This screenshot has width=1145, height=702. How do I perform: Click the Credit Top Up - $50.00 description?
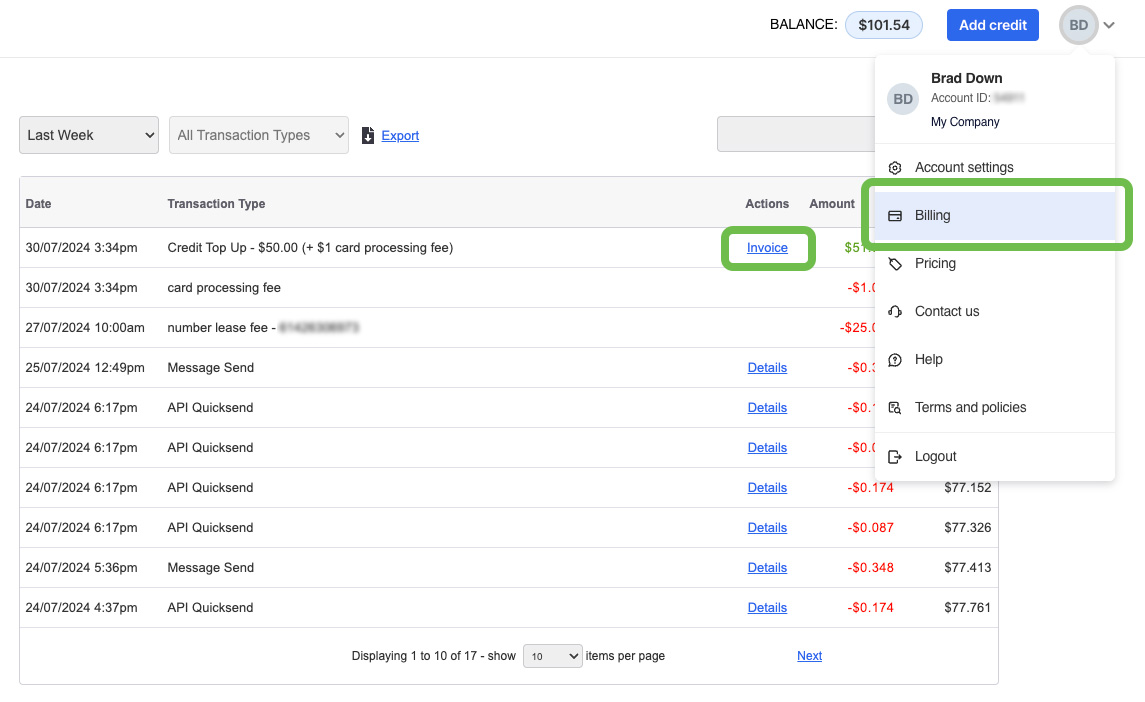click(x=310, y=248)
